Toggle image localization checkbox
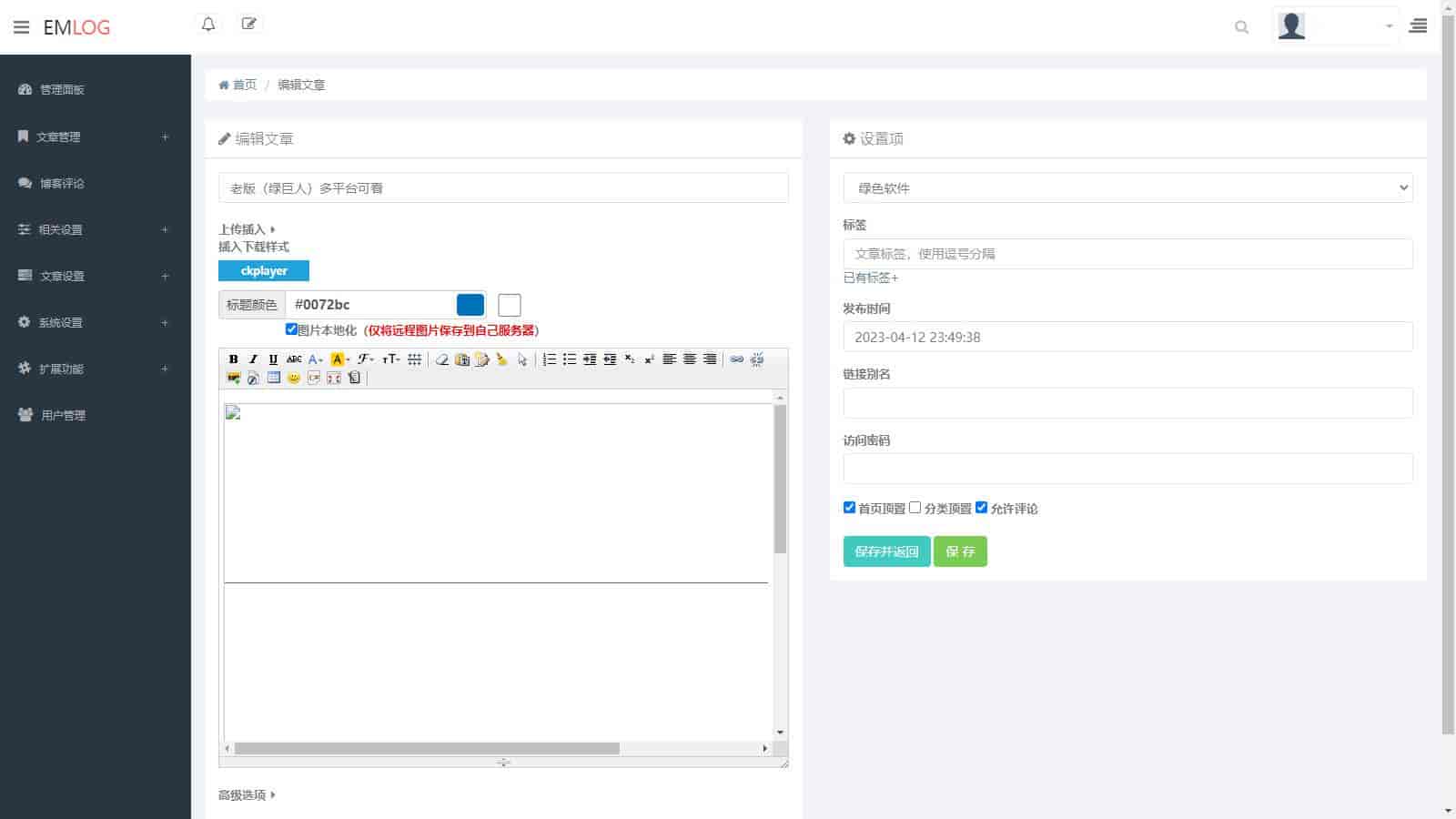Image resolution: width=1456 pixels, height=819 pixels. tap(291, 329)
